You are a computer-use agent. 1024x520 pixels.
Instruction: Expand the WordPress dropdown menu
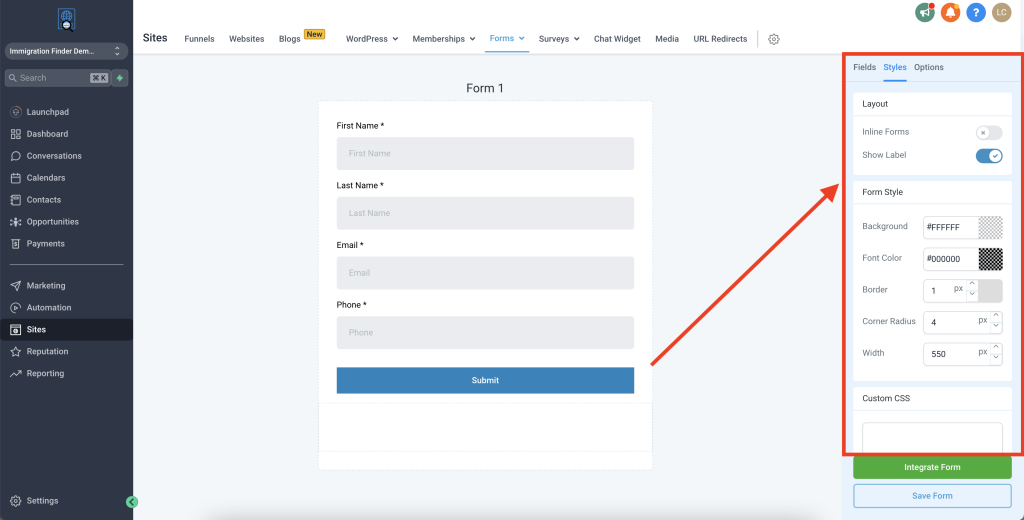(372, 39)
